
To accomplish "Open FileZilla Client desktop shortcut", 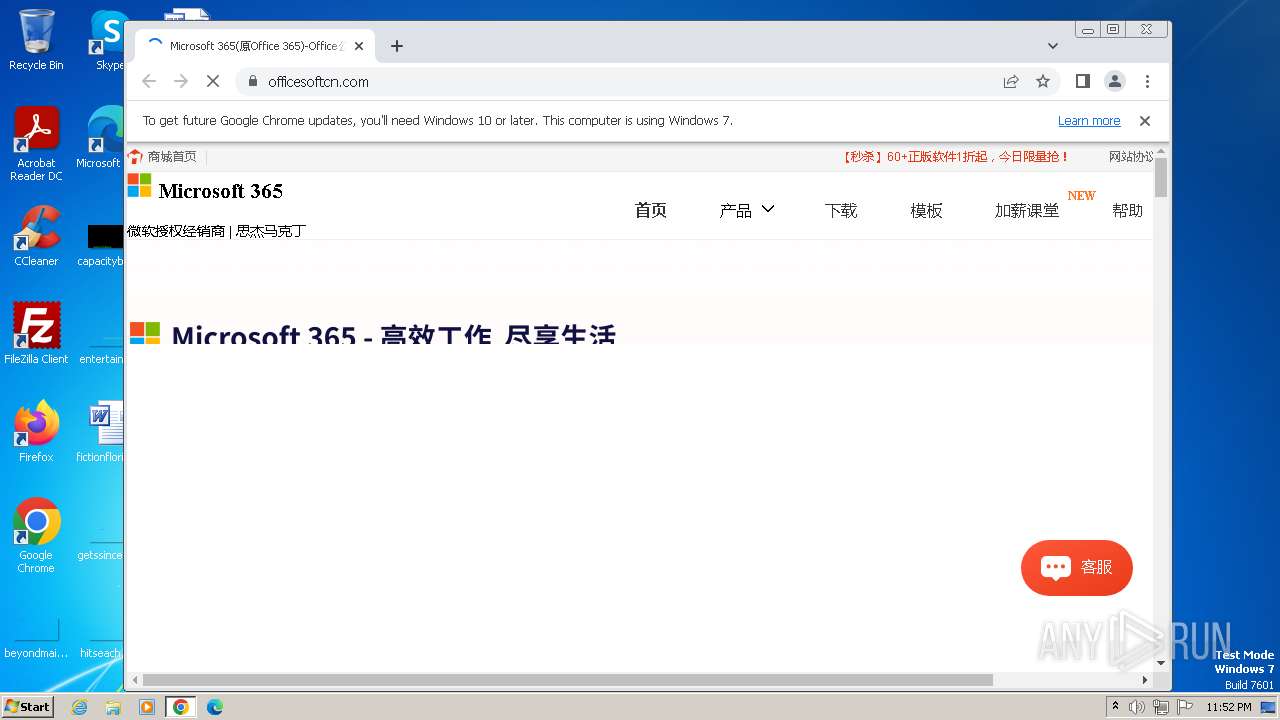I will pos(36,334).
